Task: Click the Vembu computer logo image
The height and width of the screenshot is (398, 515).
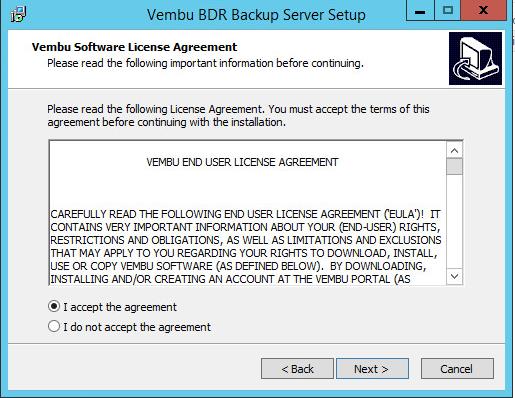Action: pyautogui.click(x=475, y=58)
